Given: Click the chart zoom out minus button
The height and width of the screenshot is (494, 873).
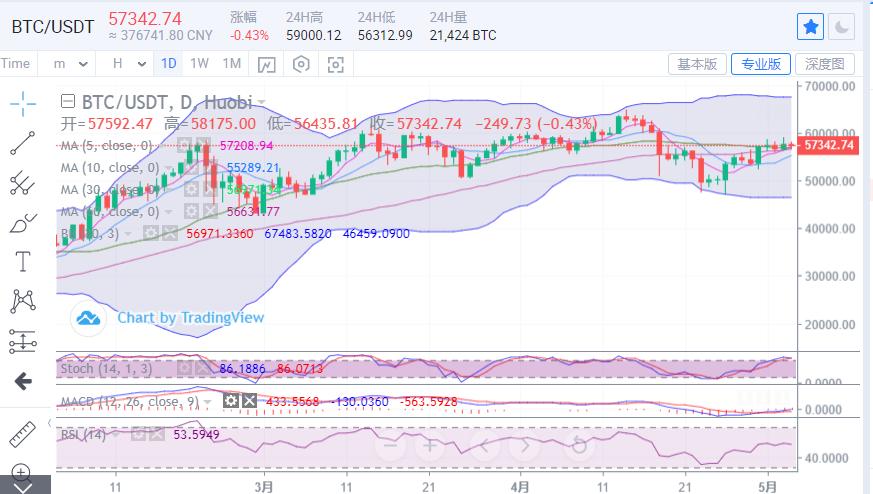Looking at the screenshot, I should [390, 446].
